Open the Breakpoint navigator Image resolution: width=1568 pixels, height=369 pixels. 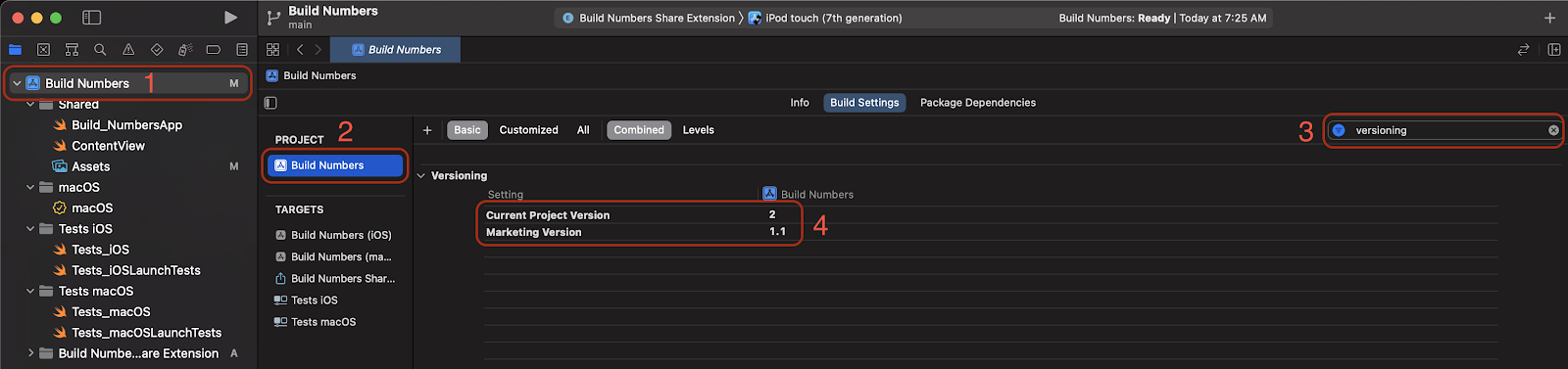point(214,49)
